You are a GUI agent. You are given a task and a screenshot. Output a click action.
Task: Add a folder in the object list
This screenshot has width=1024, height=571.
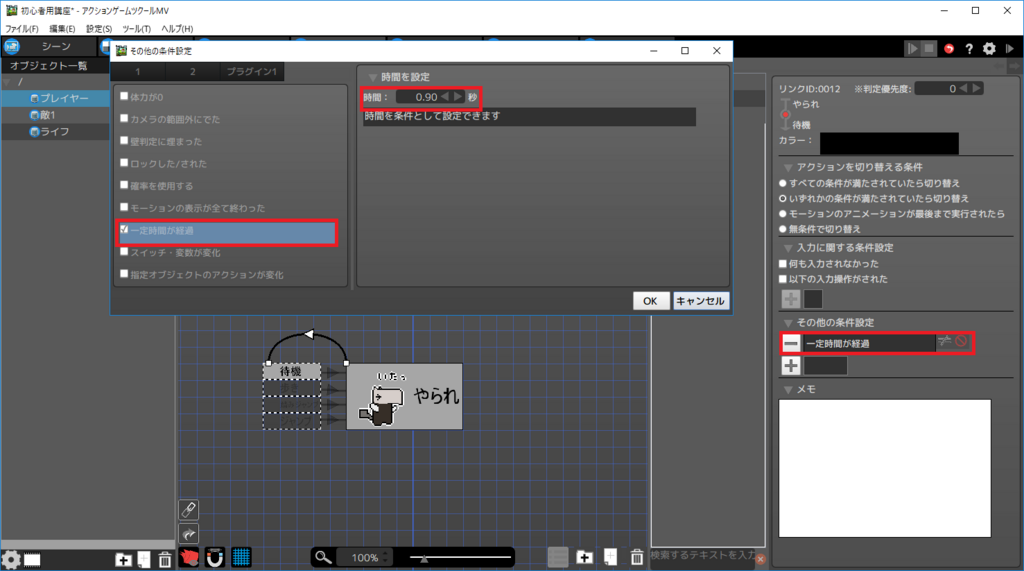(123, 559)
